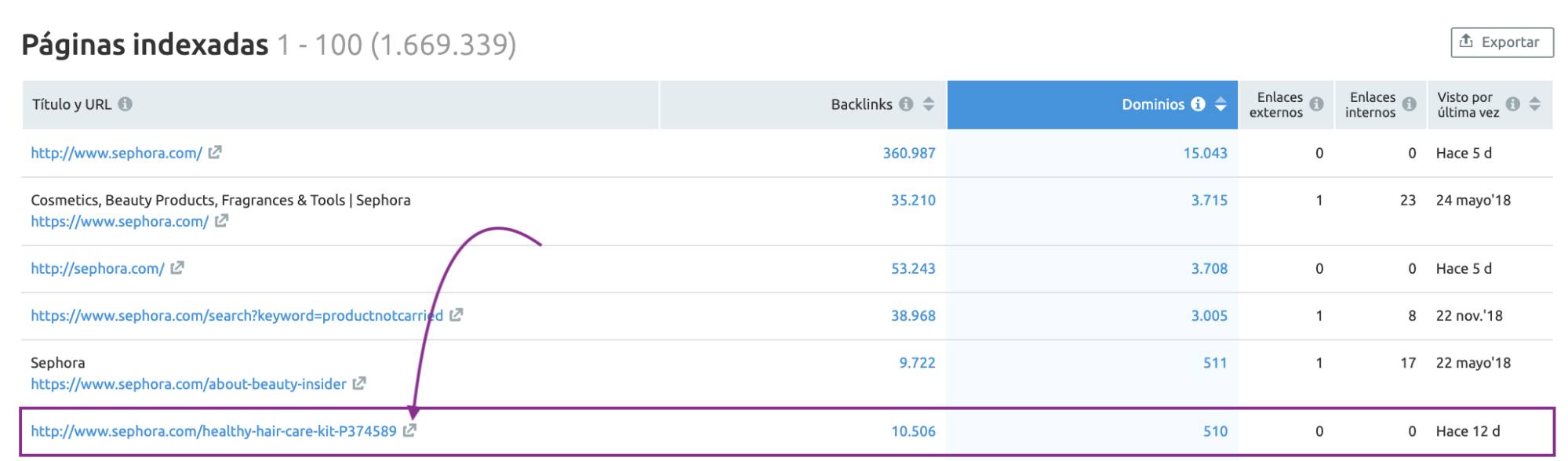
Task: Click backlinks value 10.506
Action: pos(913,430)
